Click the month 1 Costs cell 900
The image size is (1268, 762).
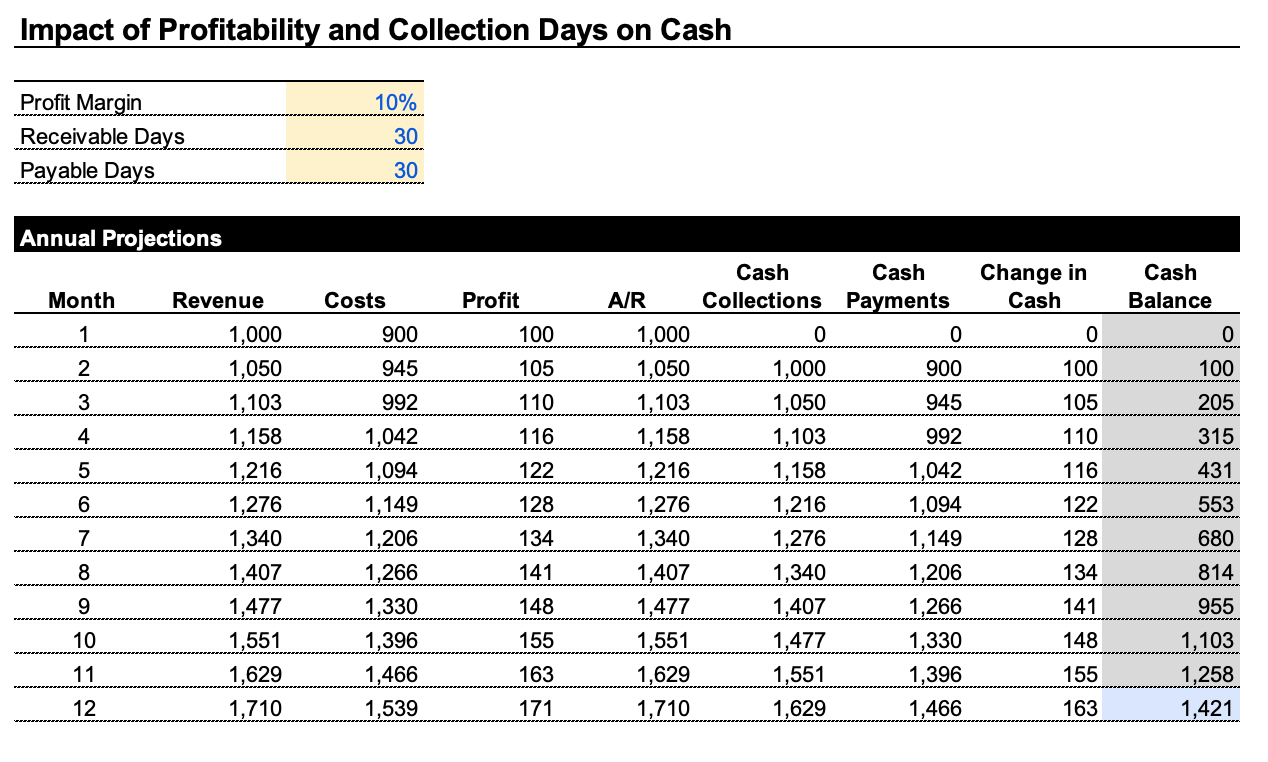pos(355,334)
